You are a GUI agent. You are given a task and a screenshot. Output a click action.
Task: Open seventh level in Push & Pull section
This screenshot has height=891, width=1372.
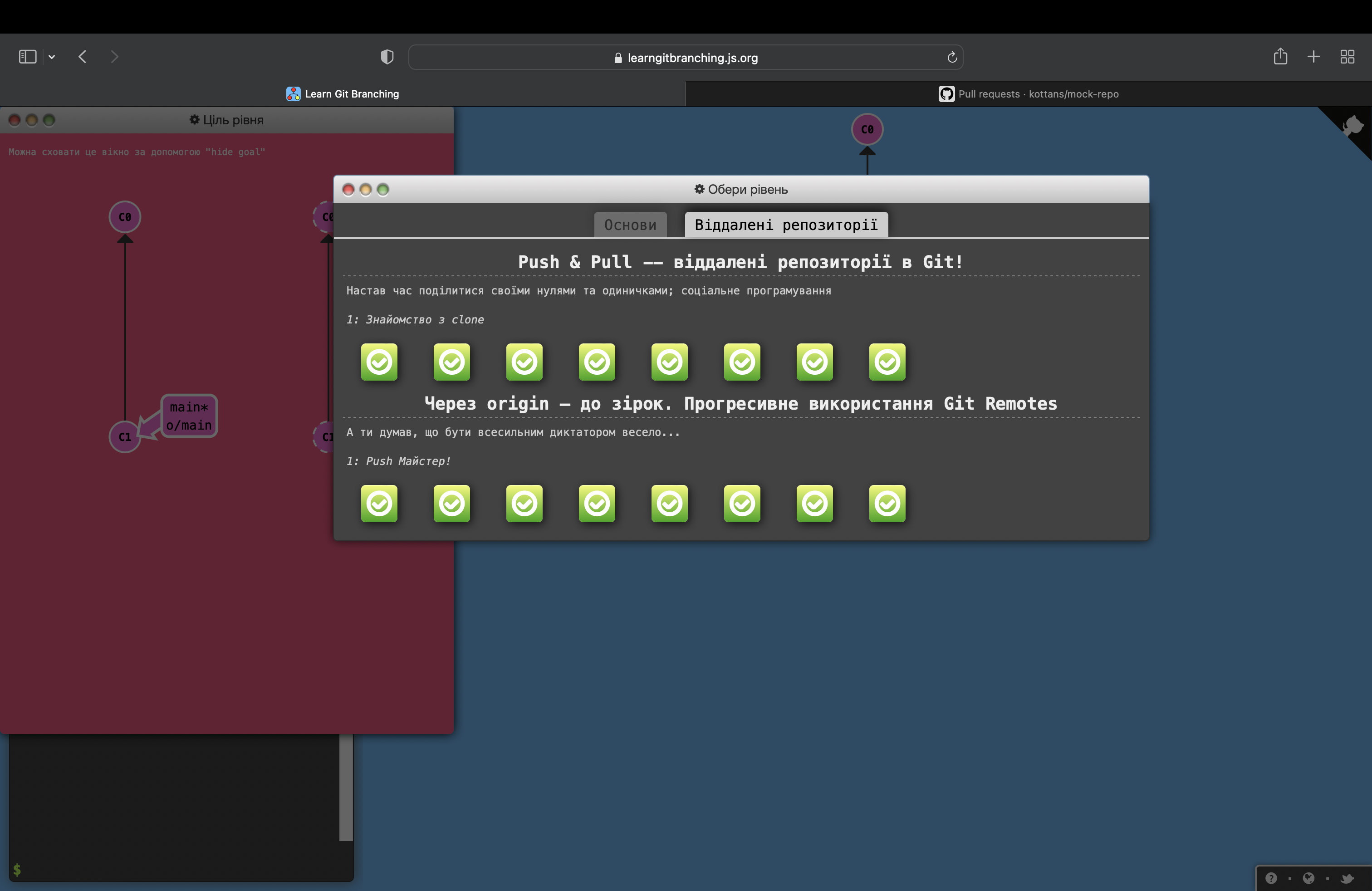tap(814, 362)
